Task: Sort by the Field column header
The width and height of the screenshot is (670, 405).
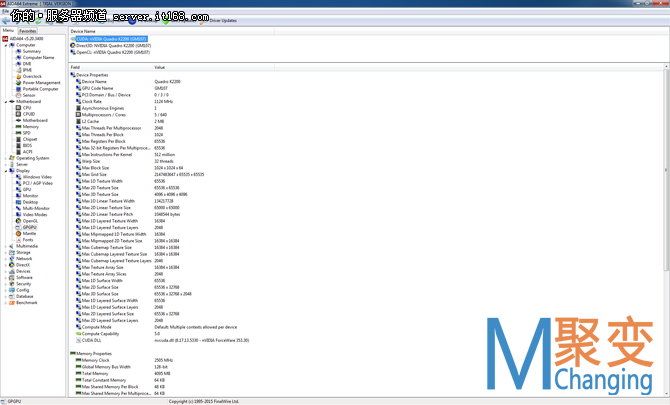Action: tap(111, 67)
